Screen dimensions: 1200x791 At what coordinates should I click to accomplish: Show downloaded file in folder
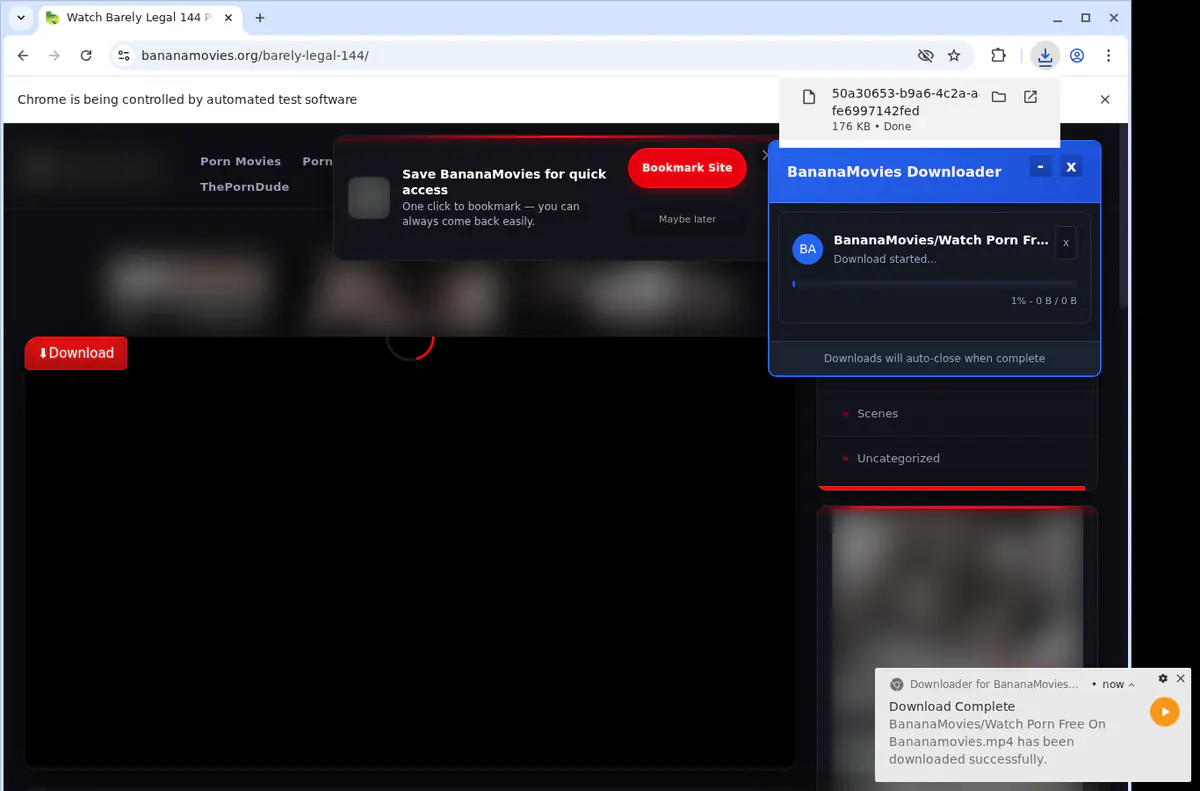pos(998,97)
